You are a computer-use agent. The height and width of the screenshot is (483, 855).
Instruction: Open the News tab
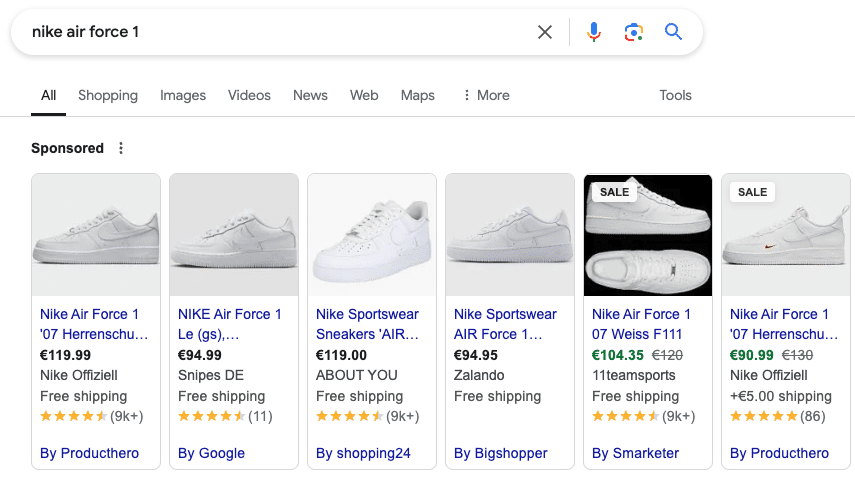pyautogui.click(x=310, y=95)
